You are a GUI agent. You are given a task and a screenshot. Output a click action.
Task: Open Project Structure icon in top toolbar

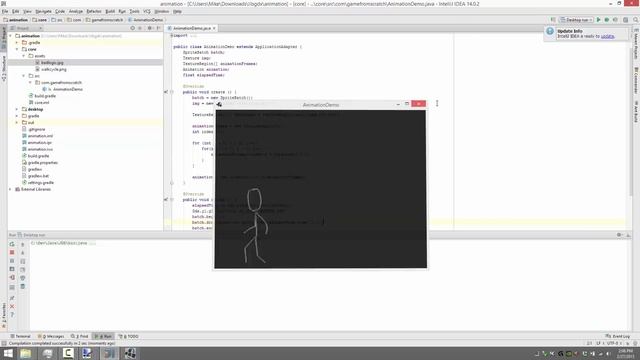625,20
